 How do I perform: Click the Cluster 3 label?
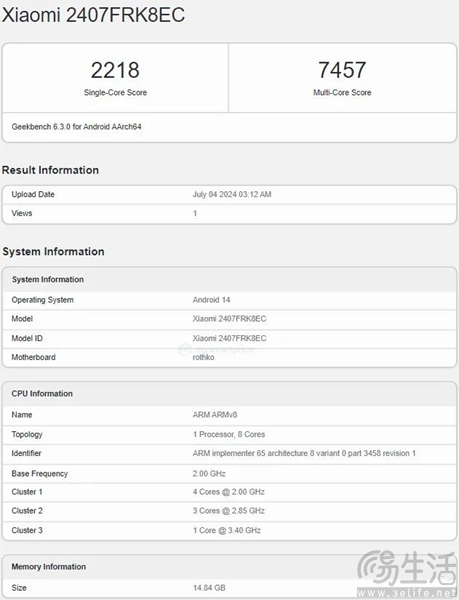click(27, 530)
